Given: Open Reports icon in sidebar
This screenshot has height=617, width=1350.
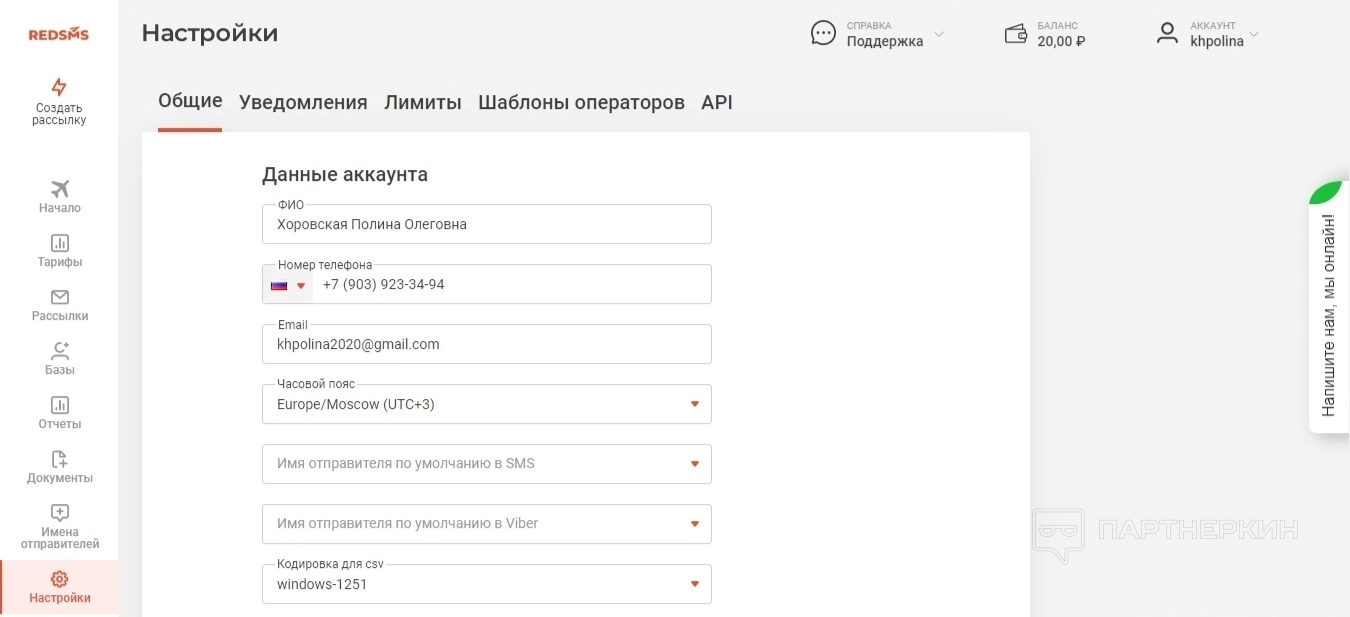Looking at the screenshot, I should 59,405.
